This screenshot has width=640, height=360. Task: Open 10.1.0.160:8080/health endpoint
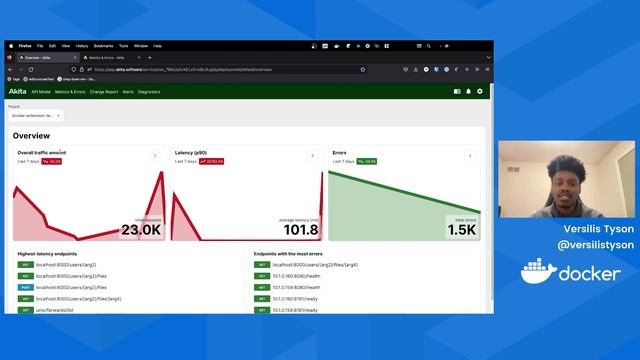coord(287,276)
